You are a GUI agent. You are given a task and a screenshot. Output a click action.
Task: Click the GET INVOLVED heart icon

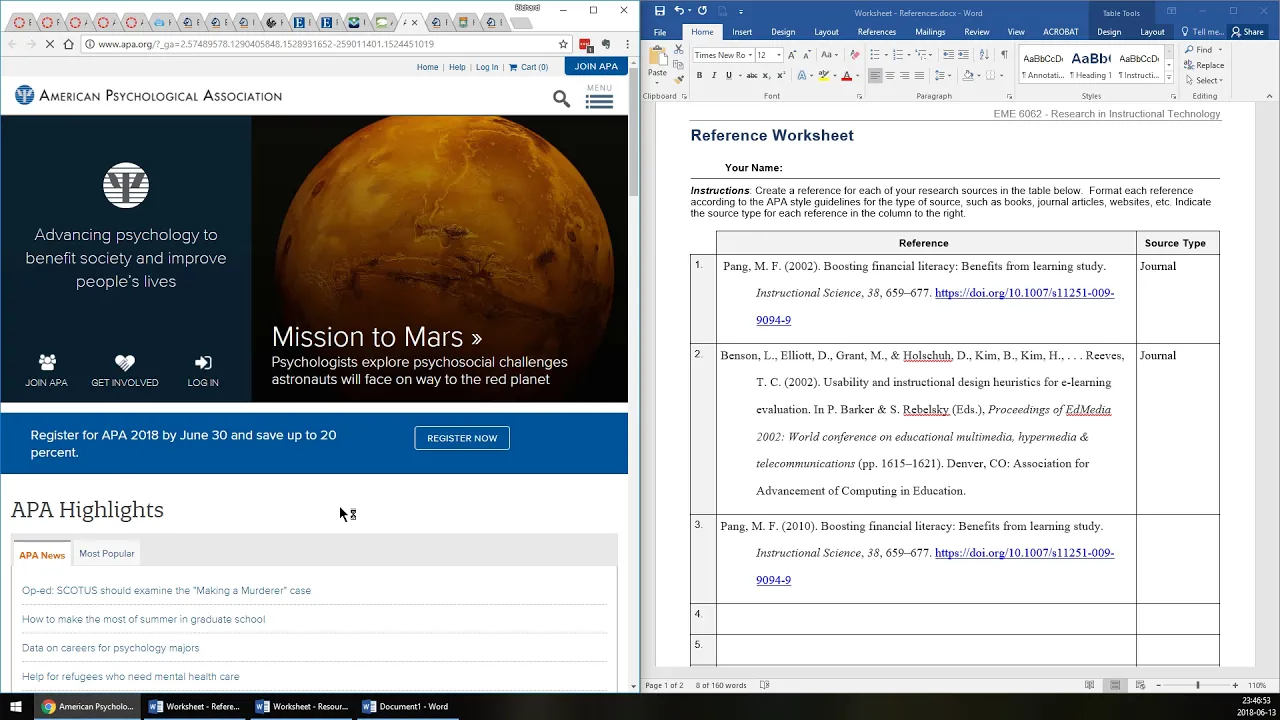[x=124, y=362]
